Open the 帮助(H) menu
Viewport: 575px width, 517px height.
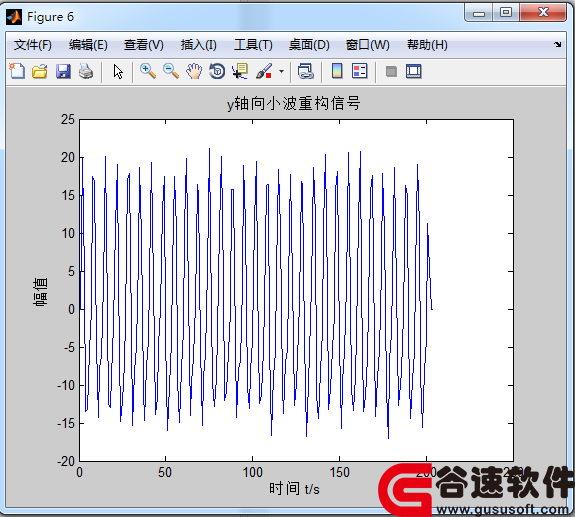click(427, 45)
